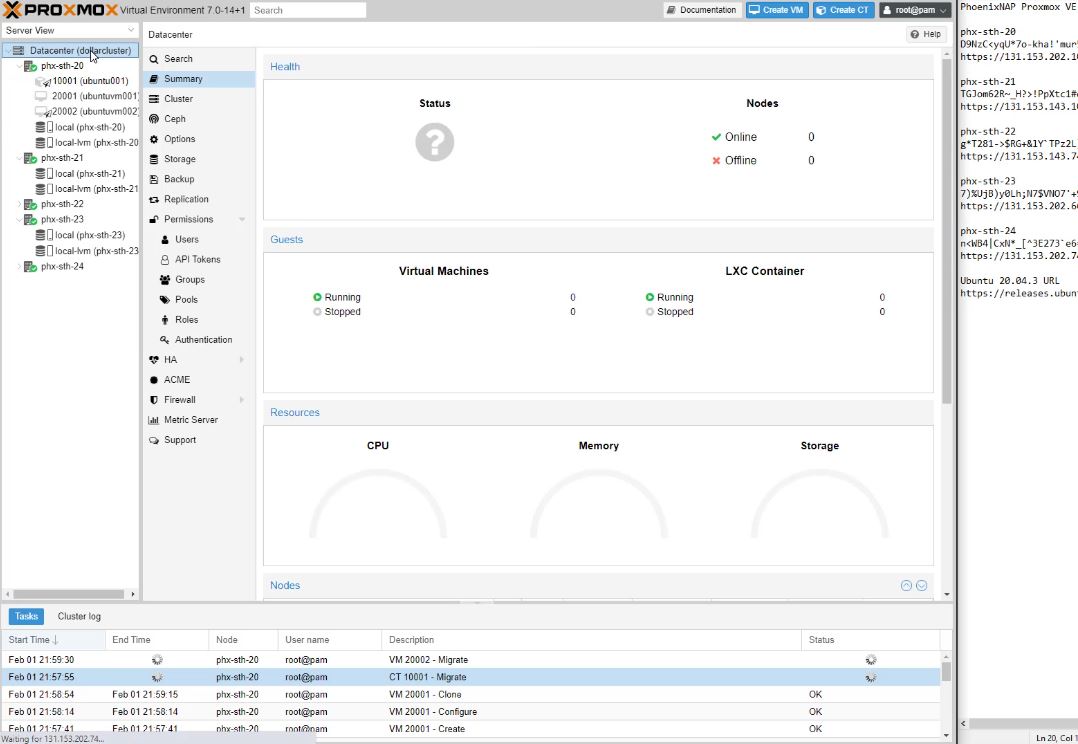Open the Storage section icon
This screenshot has height=744, width=1078.
point(154,159)
